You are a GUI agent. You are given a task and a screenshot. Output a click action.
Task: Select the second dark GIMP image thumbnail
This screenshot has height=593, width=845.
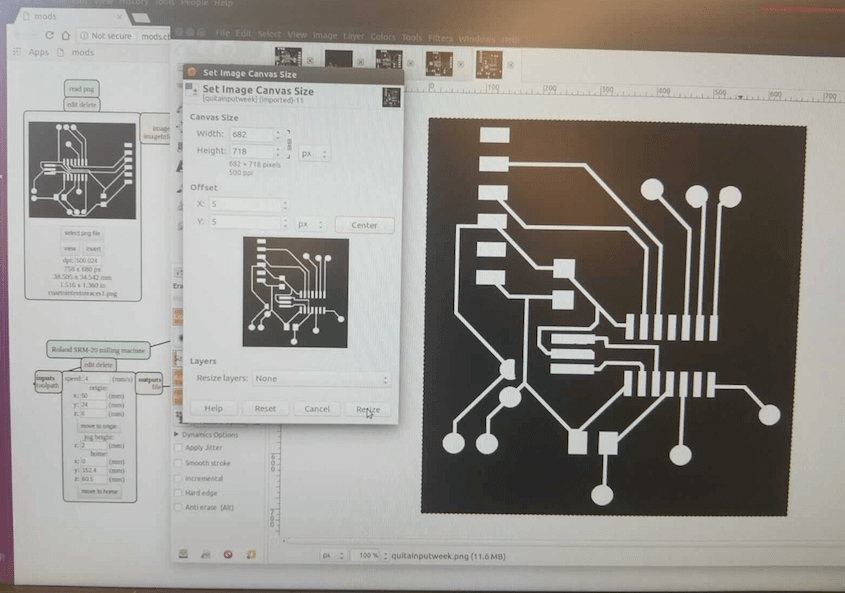(338, 61)
